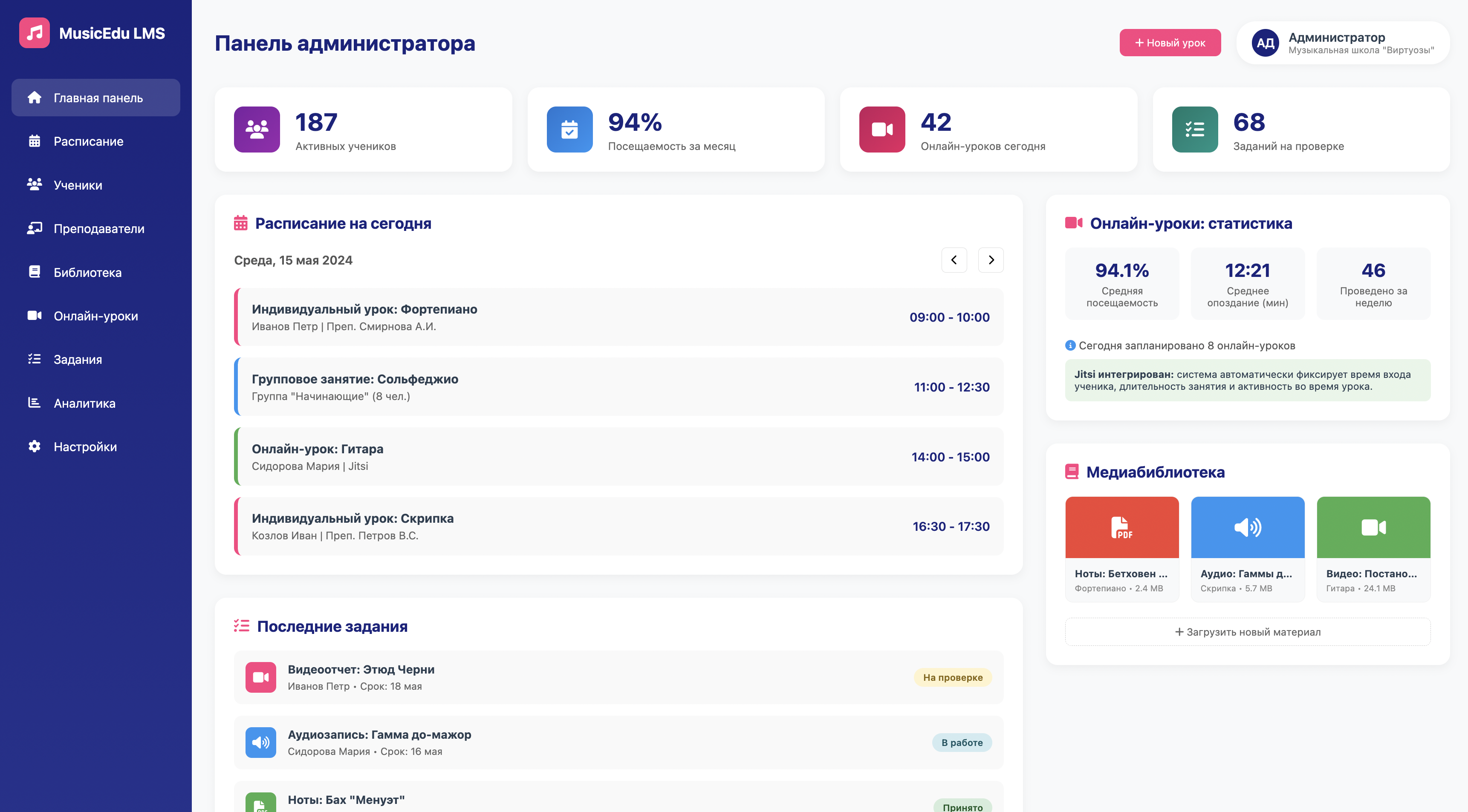Open the green video thumbnail Видео: Постано...
The height and width of the screenshot is (812, 1468).
coord(1373,527)
